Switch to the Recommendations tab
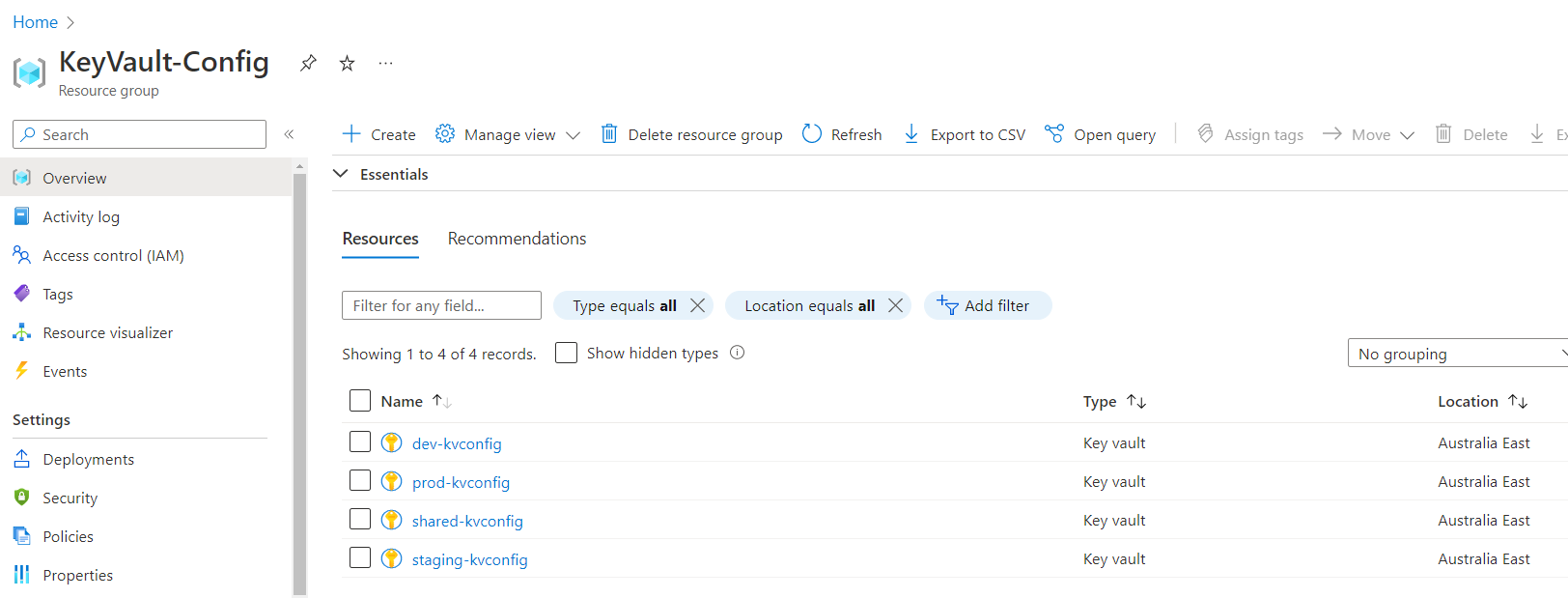This screenshot has height=598, width=1568. [517, 239]
